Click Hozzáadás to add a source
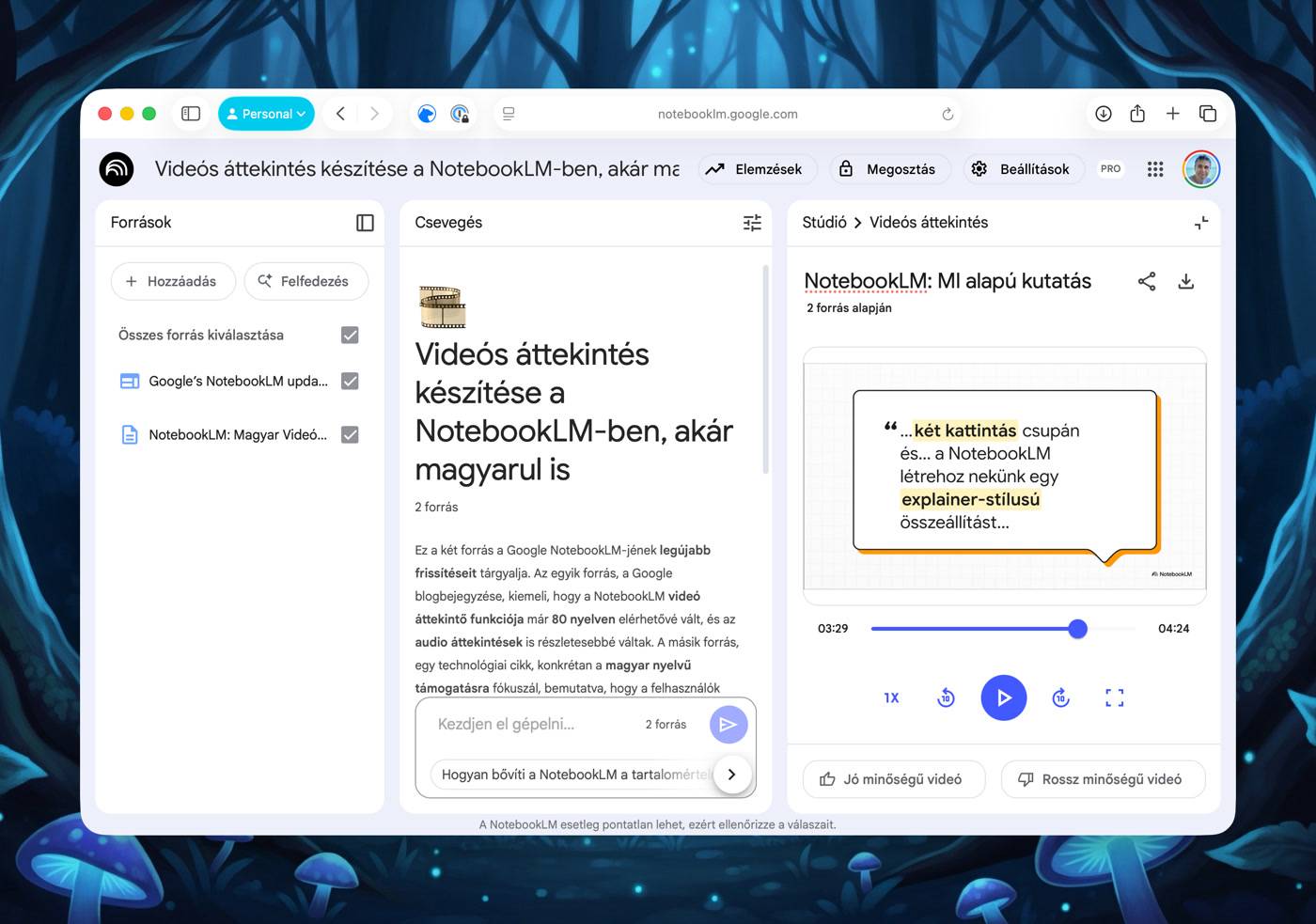This screenshot has width=1316, height=924. [173, 281]
